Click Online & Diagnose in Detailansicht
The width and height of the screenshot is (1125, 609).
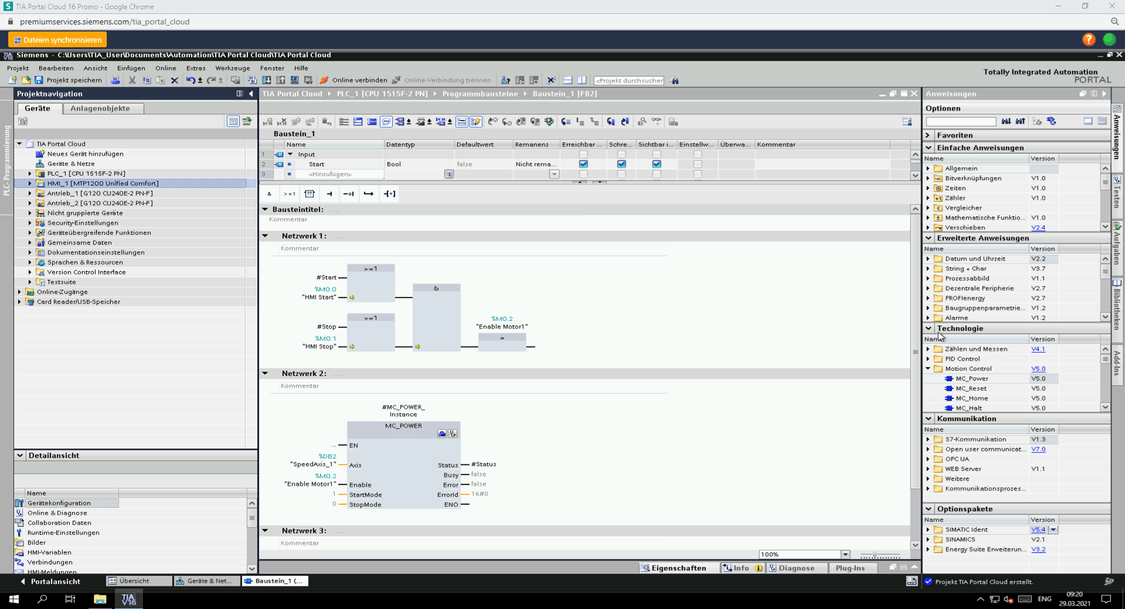point(57,513)
